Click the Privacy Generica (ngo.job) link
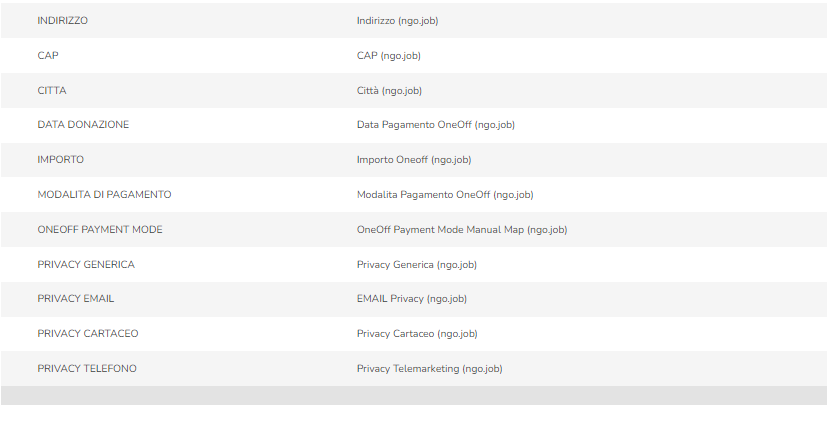832x423 pixels. pyautogui.click(x=416, y=265)
